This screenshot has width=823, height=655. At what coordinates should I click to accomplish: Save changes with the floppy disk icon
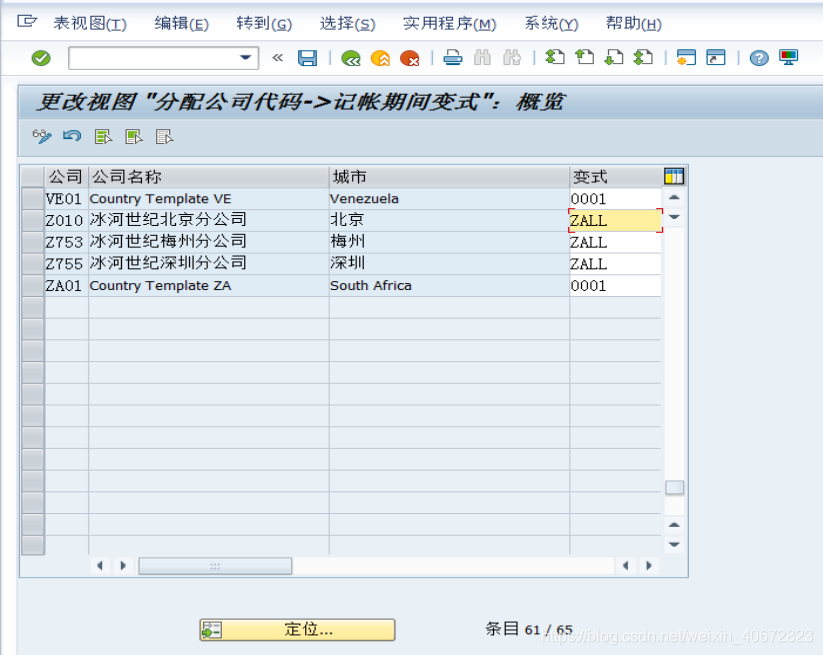point(308,58)
